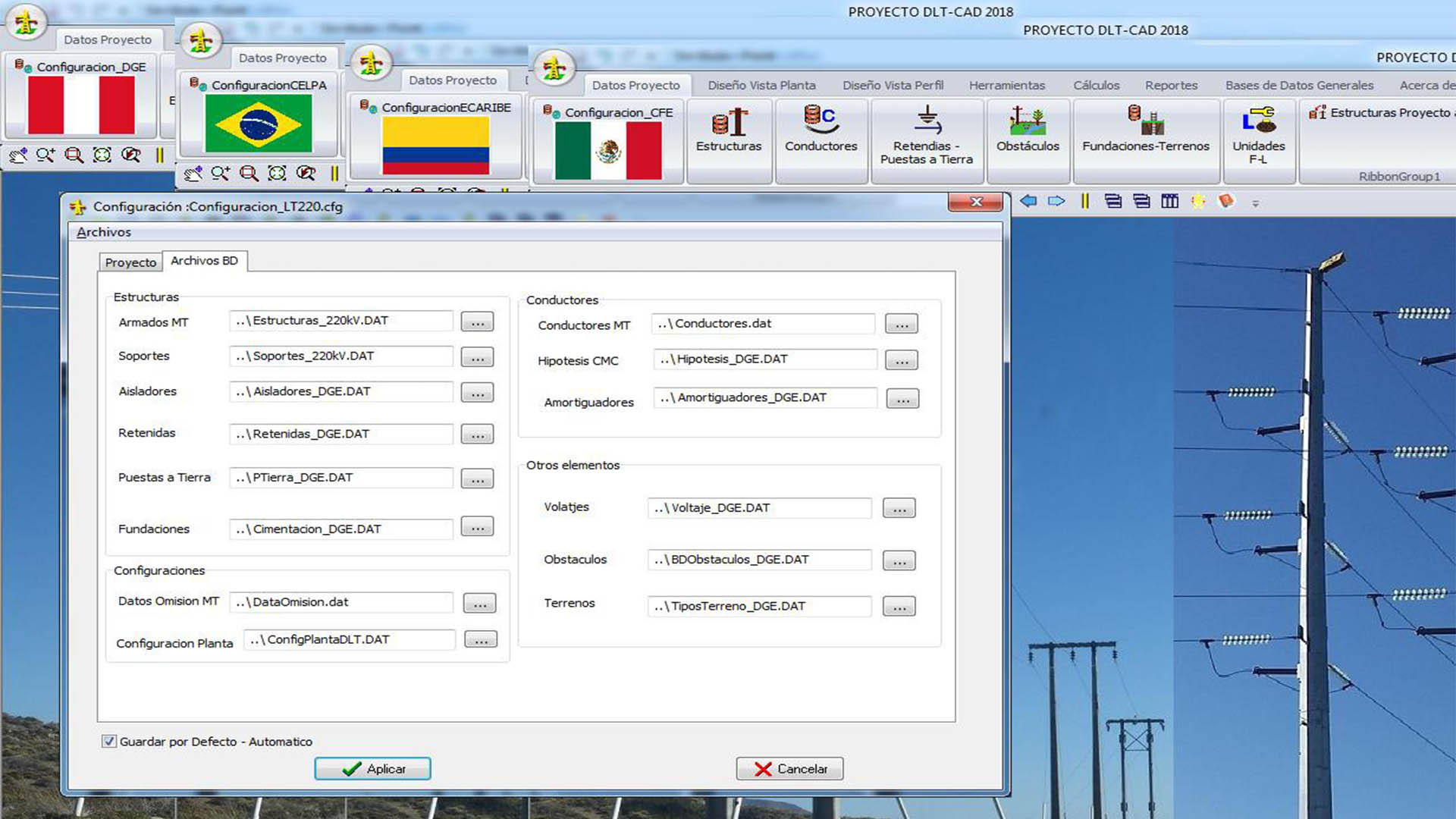Browse for Terrenos database file
The height and width of the screenshot is (819, 1456).
(x=899, y=607)
